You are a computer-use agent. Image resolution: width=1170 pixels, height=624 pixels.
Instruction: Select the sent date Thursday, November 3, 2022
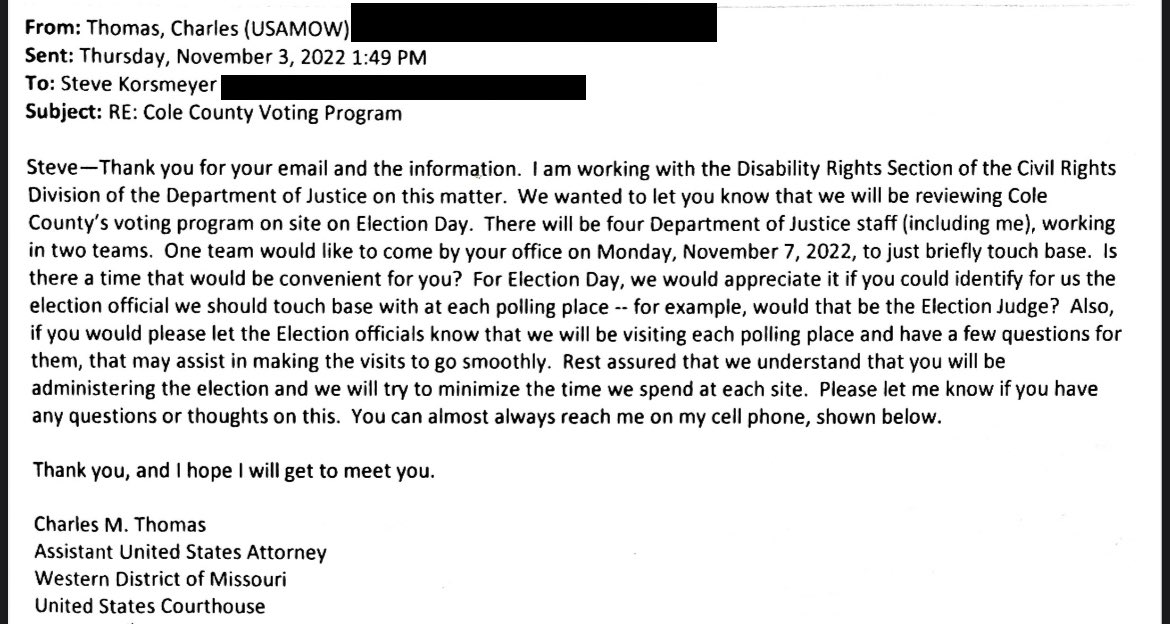212,57
